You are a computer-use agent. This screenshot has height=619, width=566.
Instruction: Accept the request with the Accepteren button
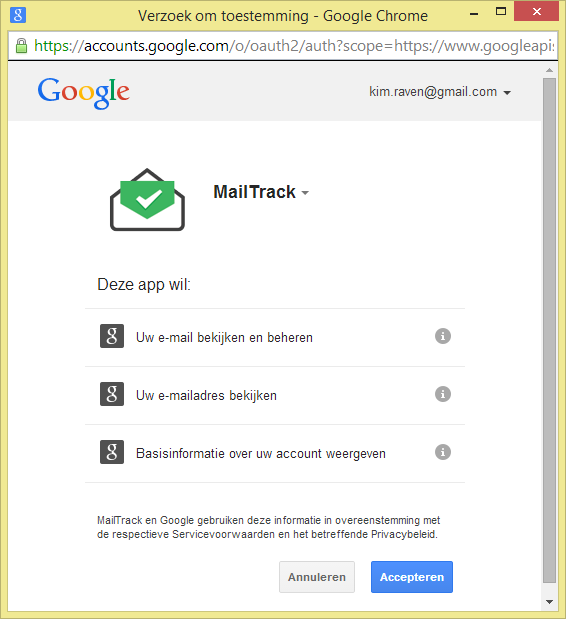[x=412, y=577]
